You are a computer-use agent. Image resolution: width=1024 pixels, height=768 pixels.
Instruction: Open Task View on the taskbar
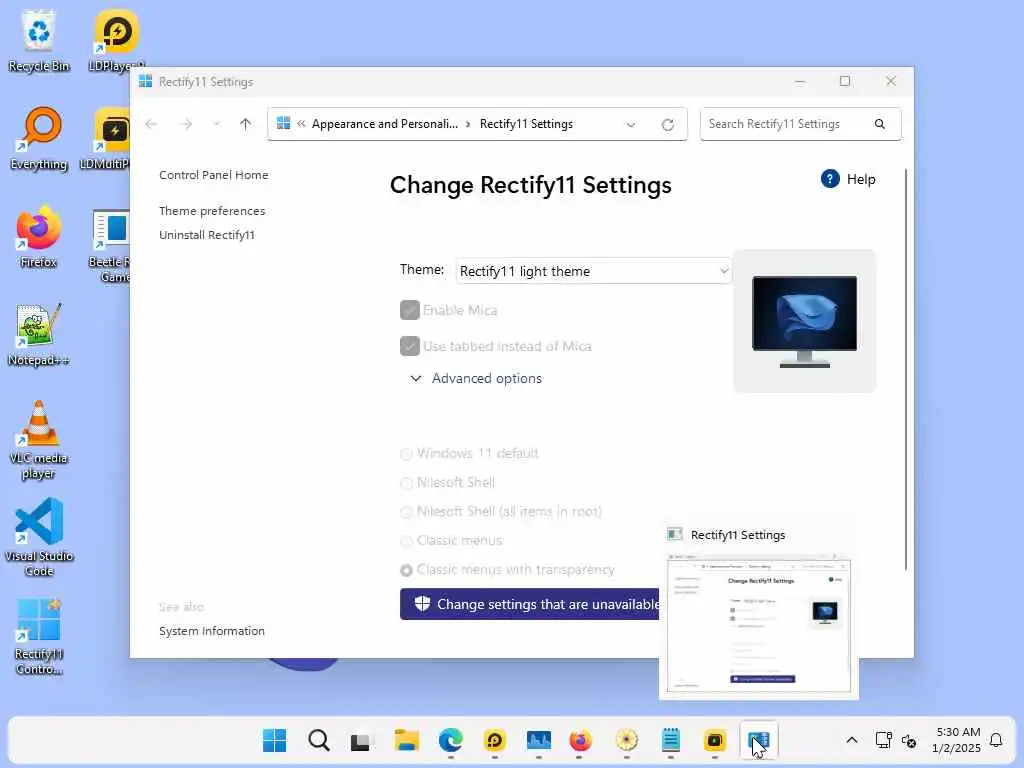point(360,742)
